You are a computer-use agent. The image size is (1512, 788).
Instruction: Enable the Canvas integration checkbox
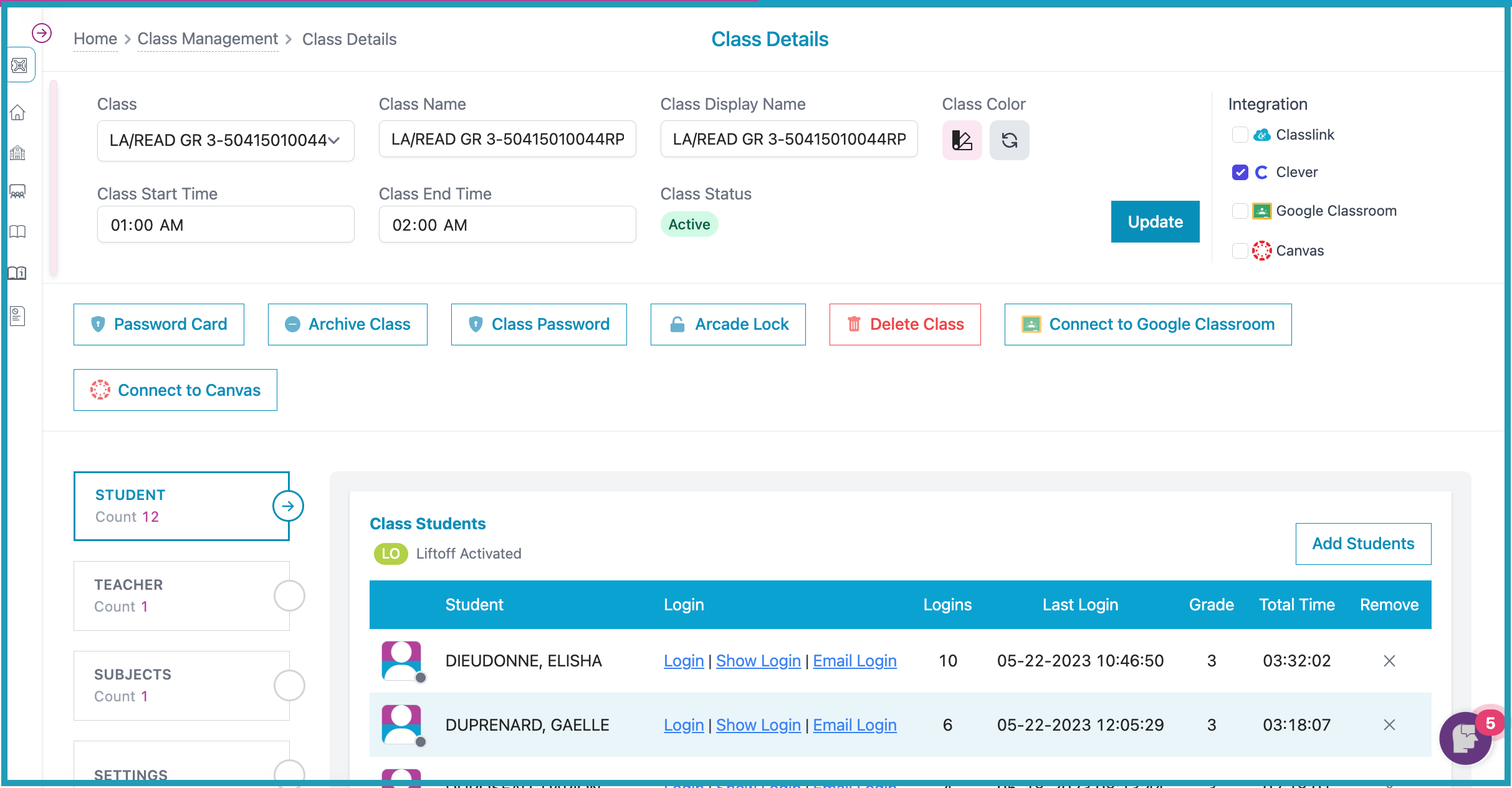1240,251
